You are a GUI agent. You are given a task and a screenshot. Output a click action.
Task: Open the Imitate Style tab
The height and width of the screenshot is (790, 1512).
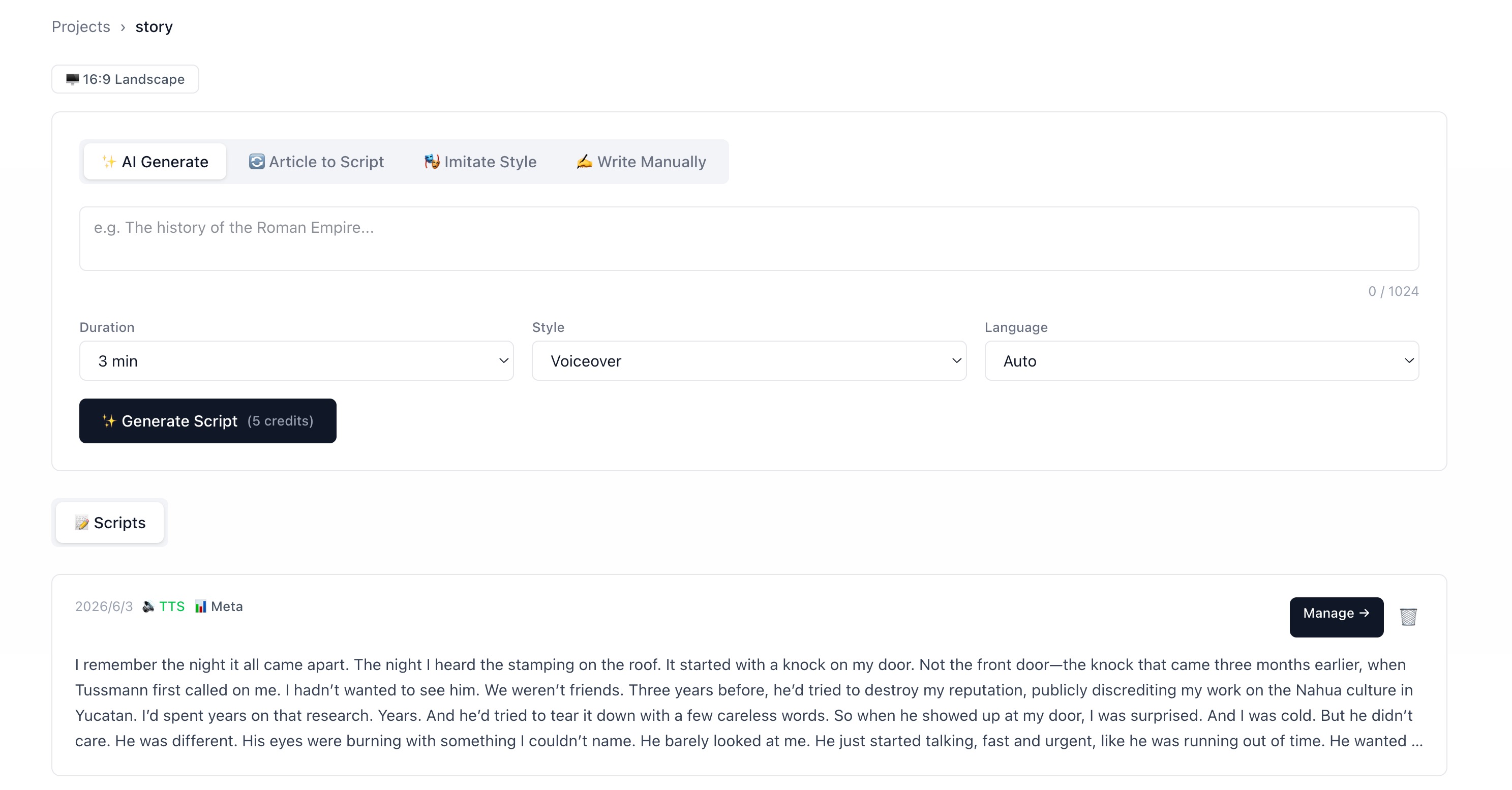pyautogui.click(x=480, y=161)
